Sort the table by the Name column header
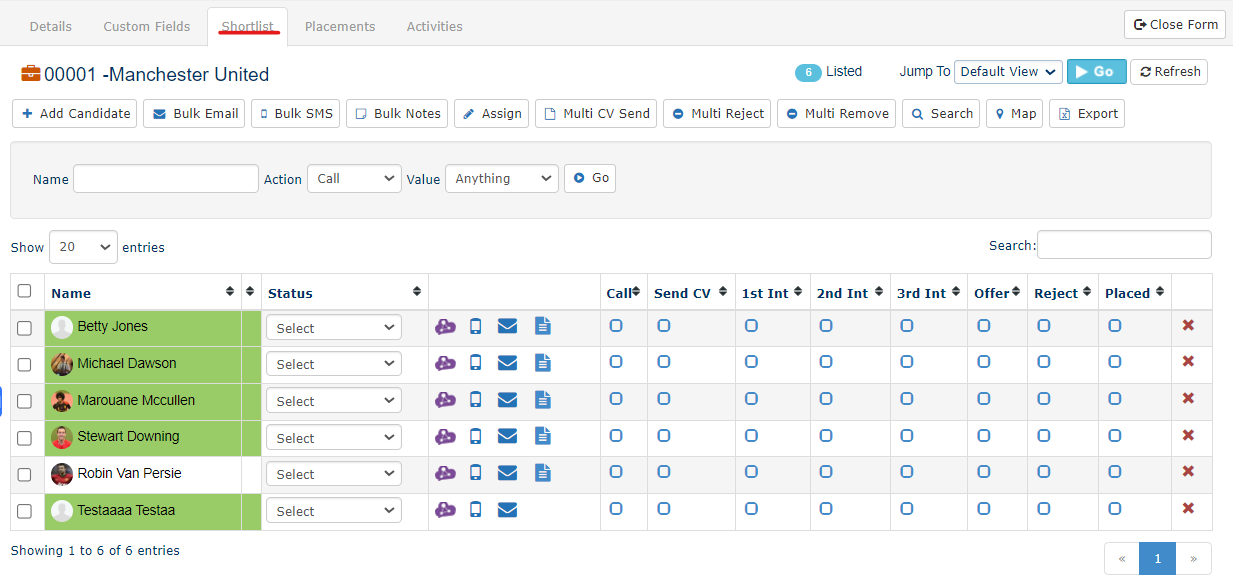 (x=143, y=293)
